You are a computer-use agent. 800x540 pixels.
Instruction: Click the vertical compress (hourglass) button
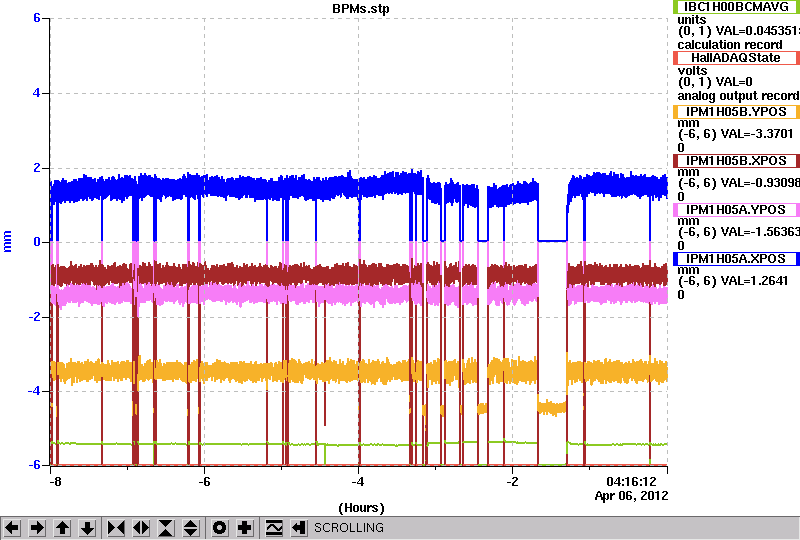166,528
